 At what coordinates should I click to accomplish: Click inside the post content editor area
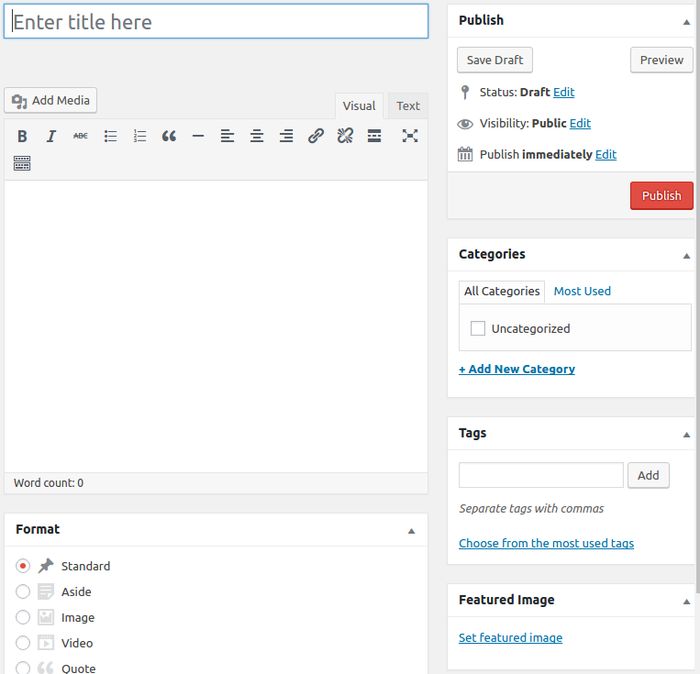tap(216, 326)
